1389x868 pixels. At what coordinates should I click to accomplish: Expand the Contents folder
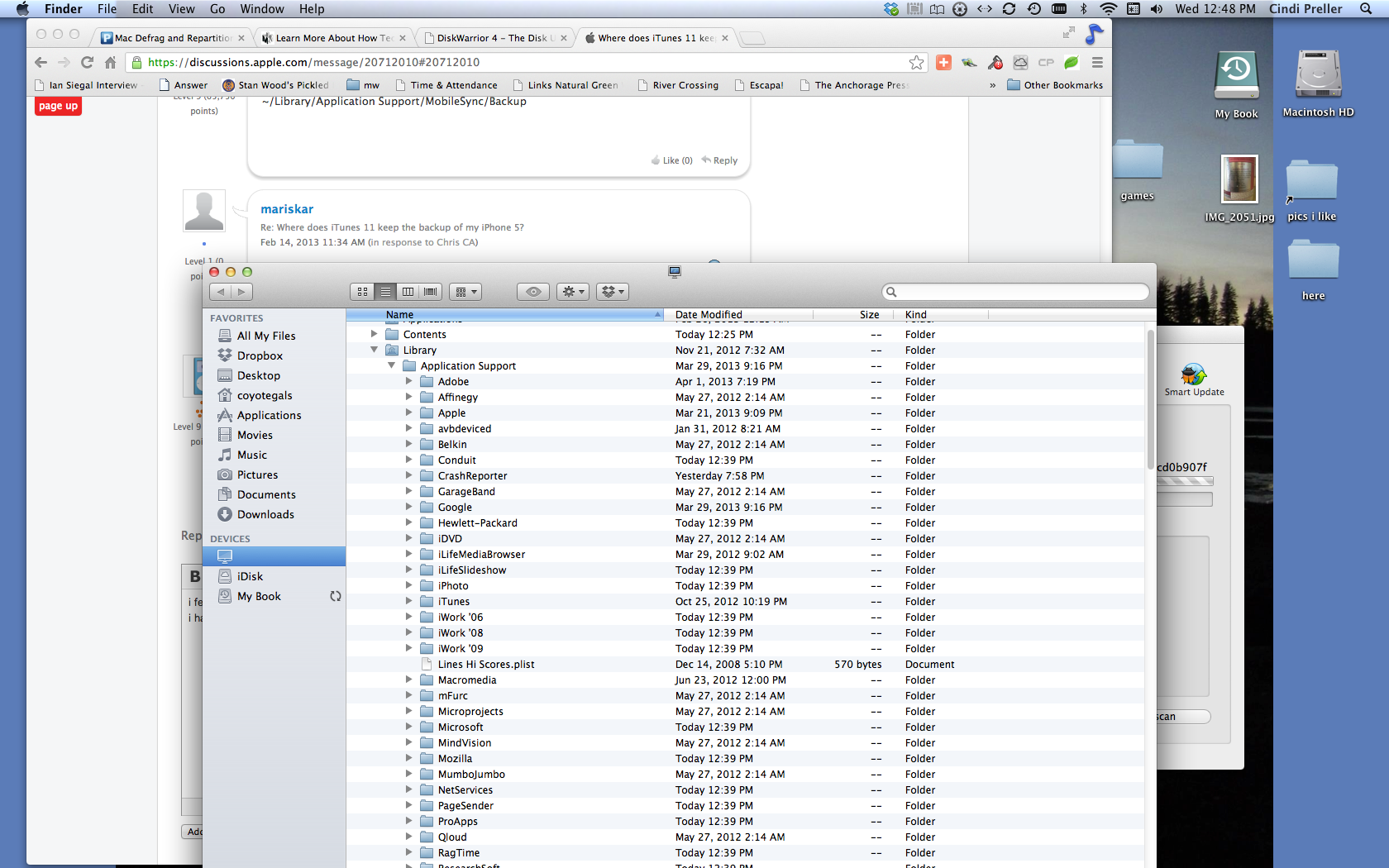pyautogui.click(x=375, y=334)
